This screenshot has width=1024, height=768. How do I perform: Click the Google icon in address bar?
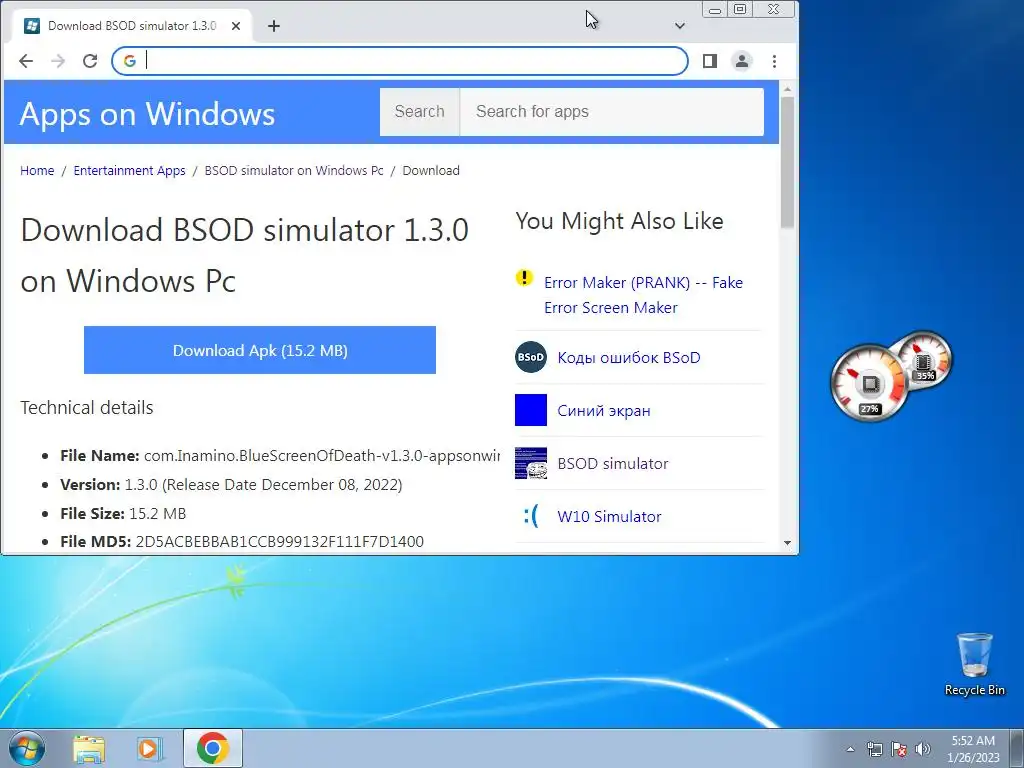129,61
